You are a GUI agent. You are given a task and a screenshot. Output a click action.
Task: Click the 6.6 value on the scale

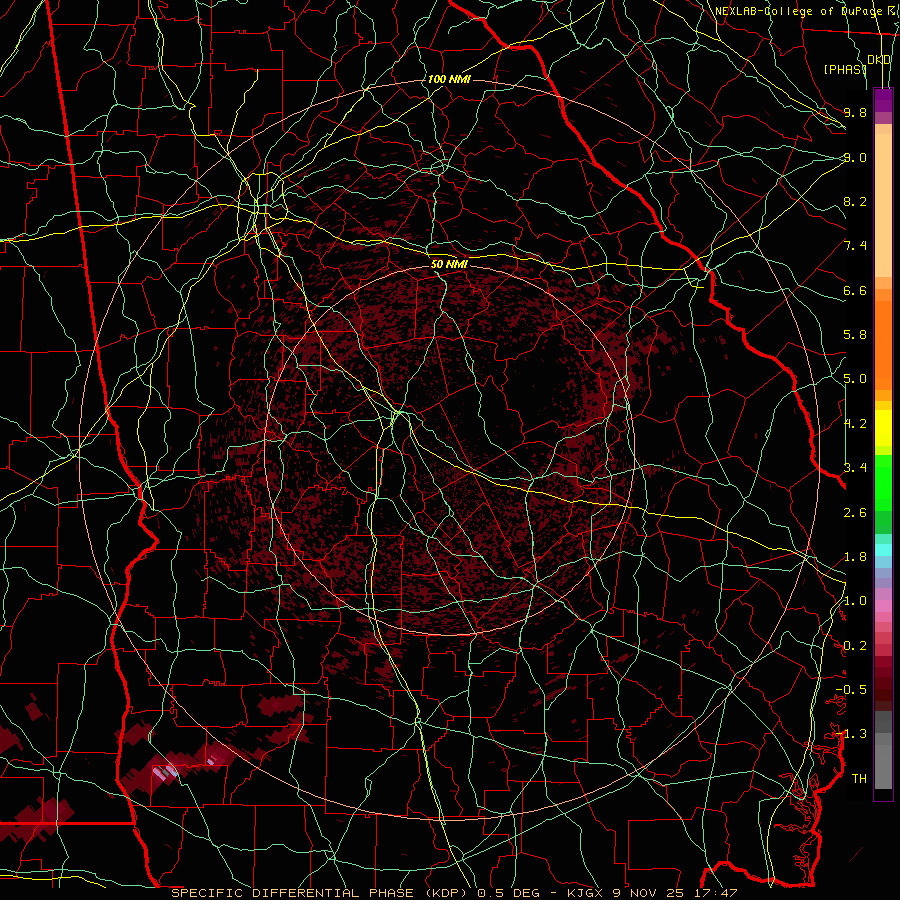click(855, 290)
